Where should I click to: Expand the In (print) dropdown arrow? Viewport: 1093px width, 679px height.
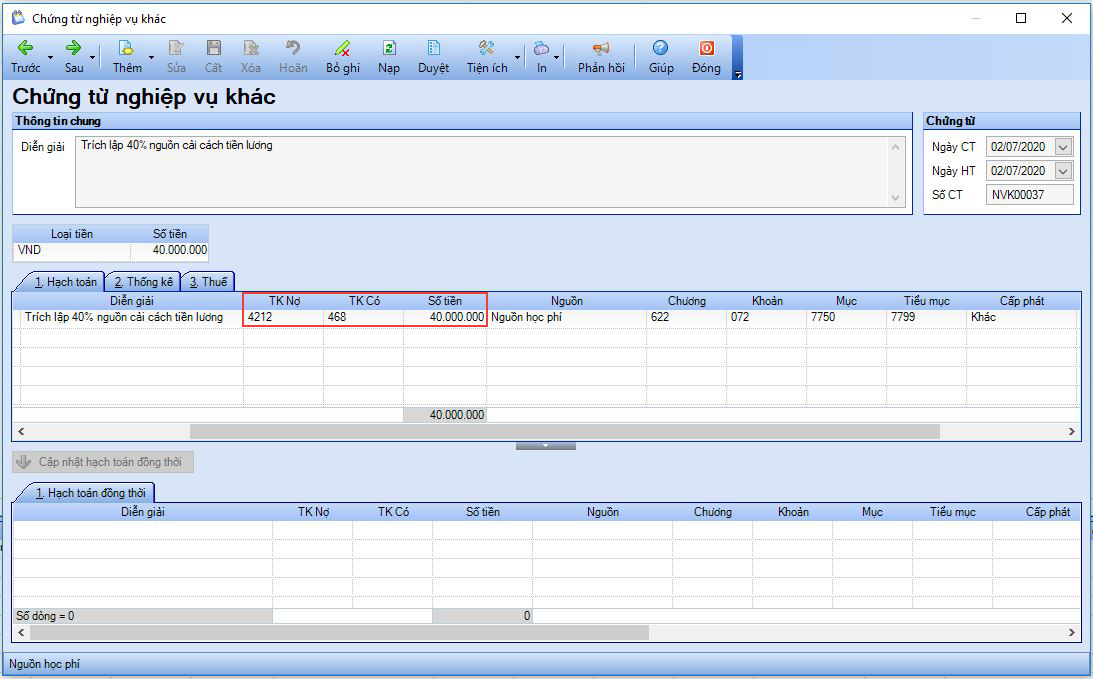coord(557,57)
